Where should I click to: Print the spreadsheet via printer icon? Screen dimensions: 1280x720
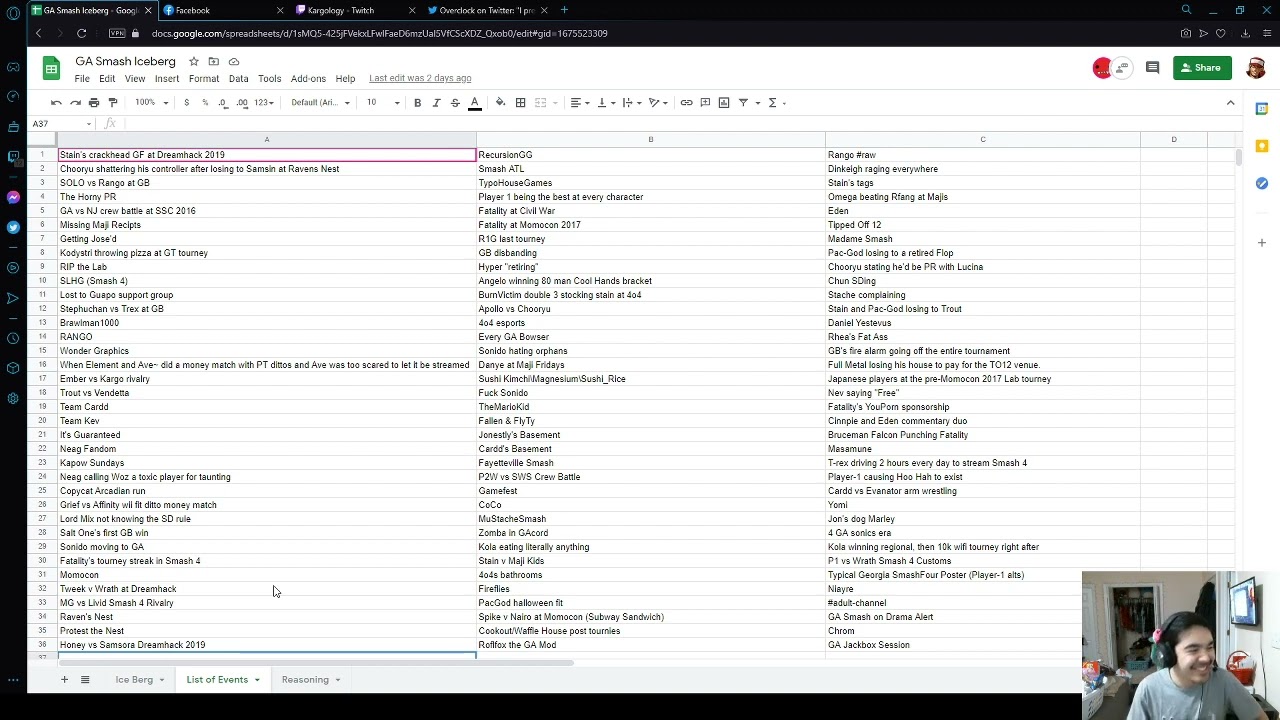pos(94,102)
